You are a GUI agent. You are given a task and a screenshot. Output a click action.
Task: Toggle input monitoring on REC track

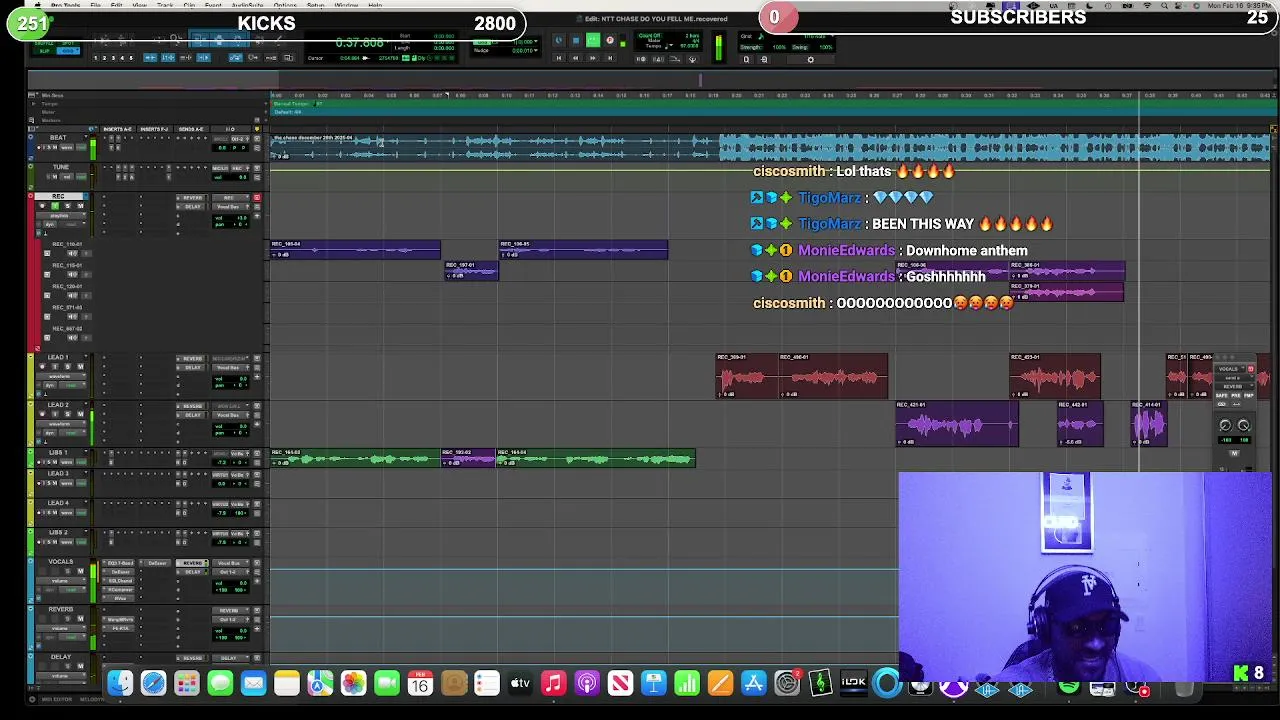tap(55, 206)
